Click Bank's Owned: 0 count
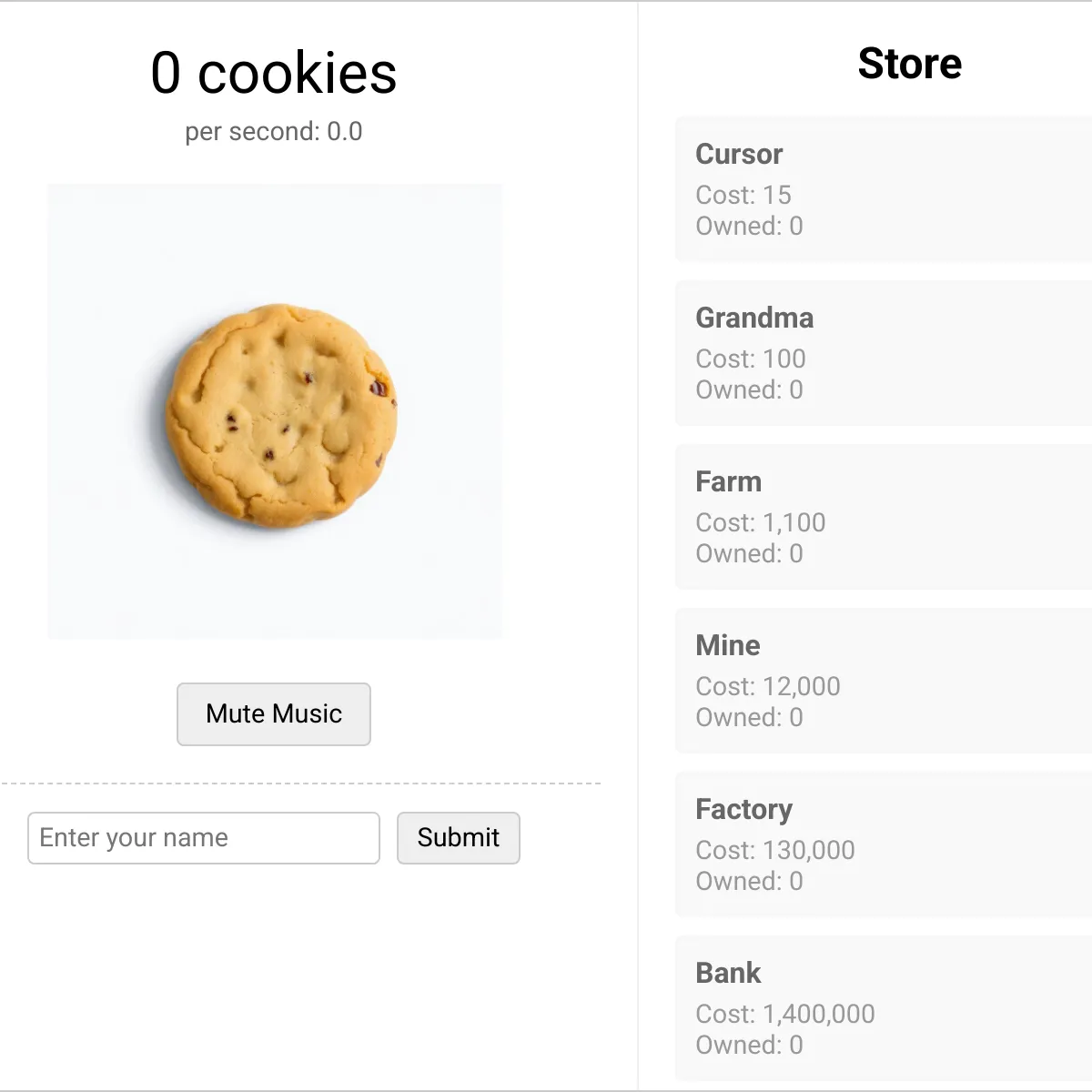This screenshot has width=1092, height=1092. point(749,1045)
